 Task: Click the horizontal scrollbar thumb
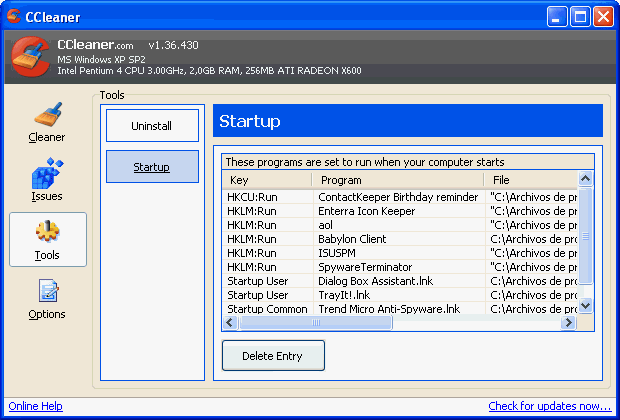(316, 322)
